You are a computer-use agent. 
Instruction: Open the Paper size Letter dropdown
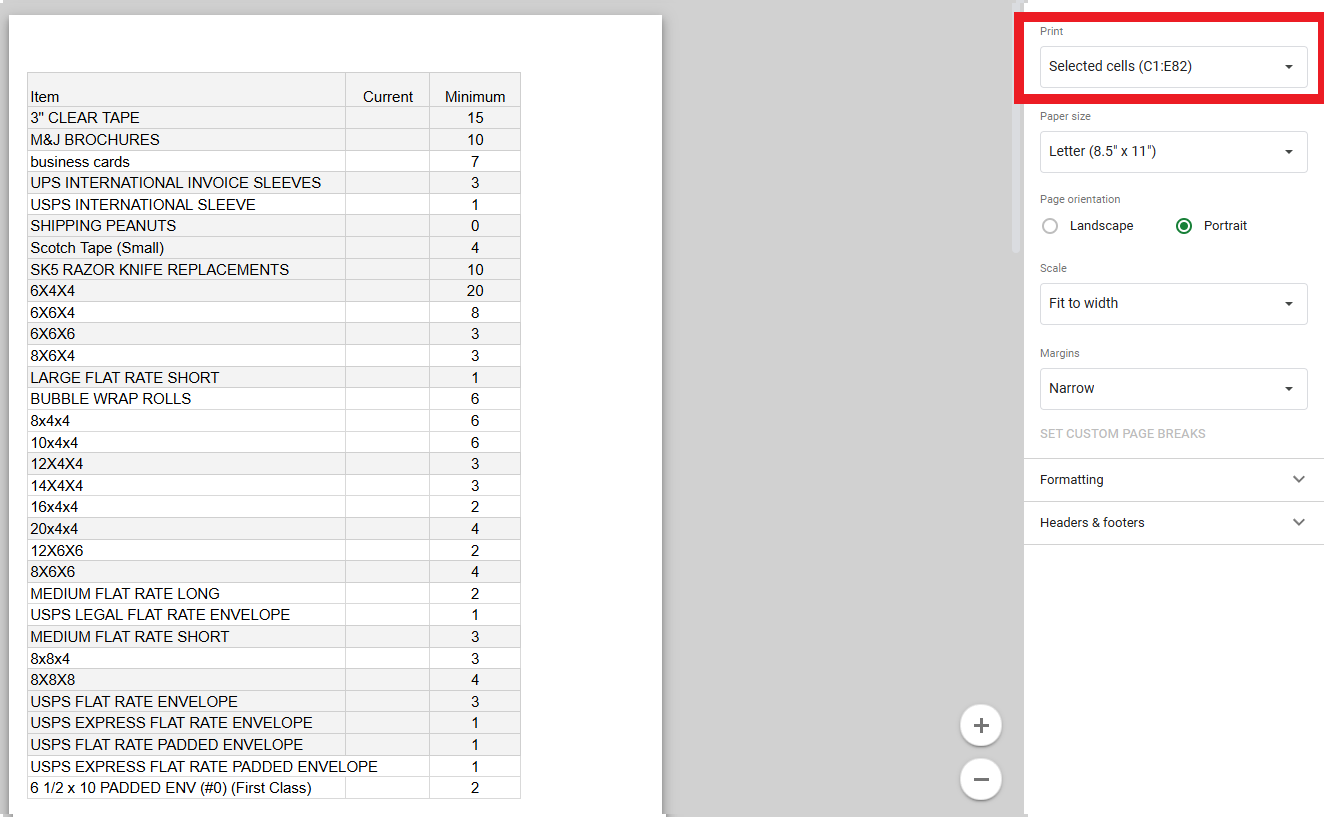(x=1173, y=152)
